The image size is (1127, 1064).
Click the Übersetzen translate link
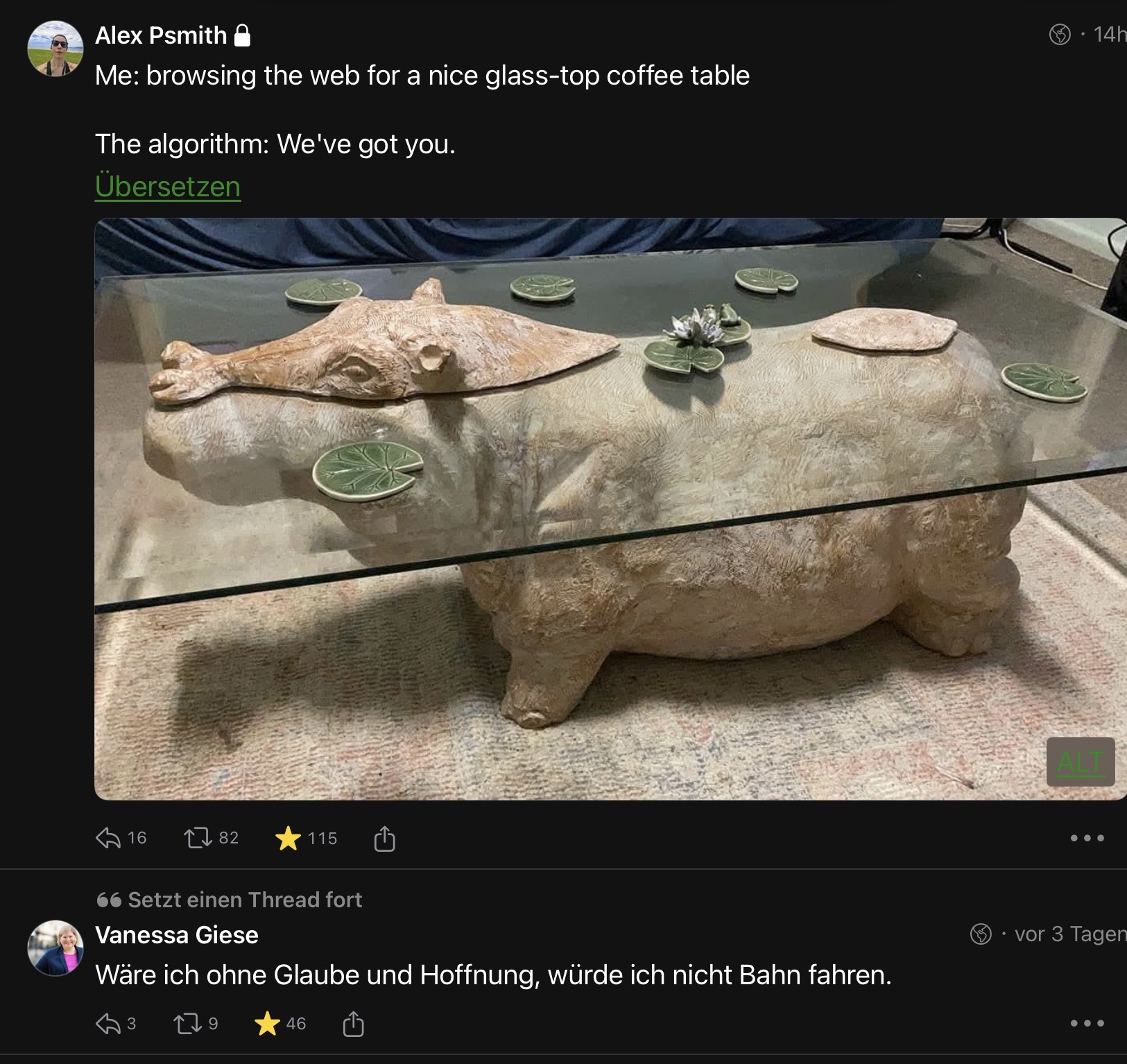(x=168, y=187)
